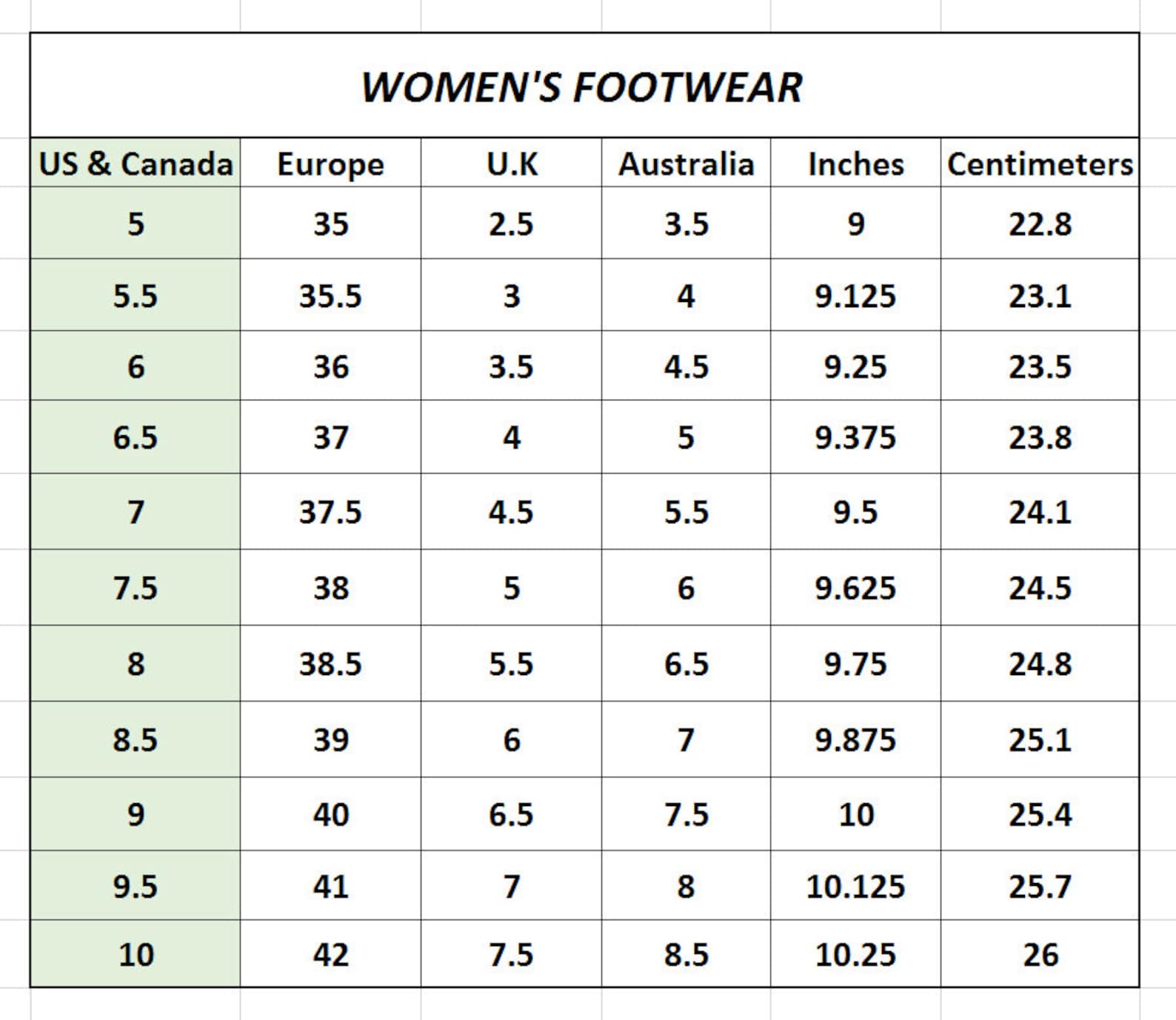Click the US & Canada header cell

(x=136, y=162)
